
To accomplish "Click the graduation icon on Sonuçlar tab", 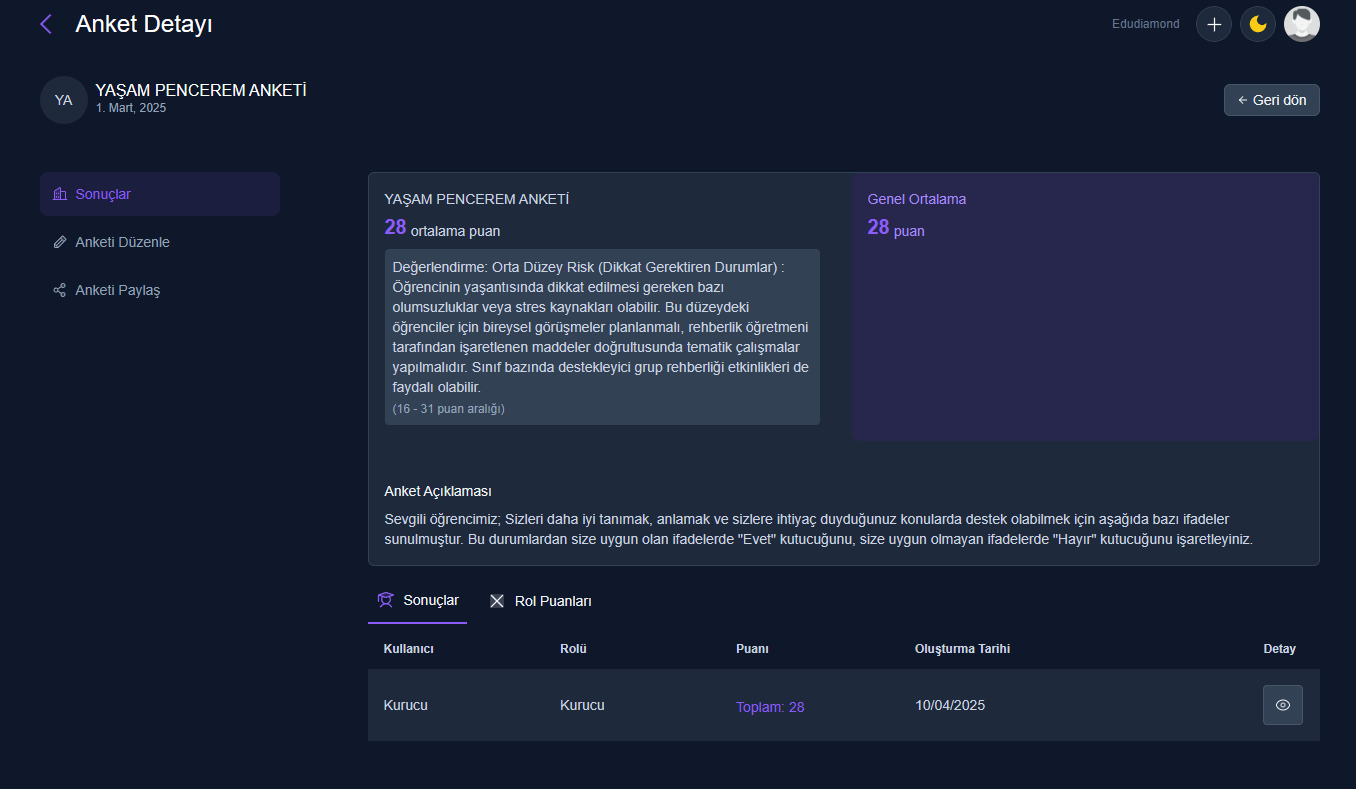I will [385, 601].
